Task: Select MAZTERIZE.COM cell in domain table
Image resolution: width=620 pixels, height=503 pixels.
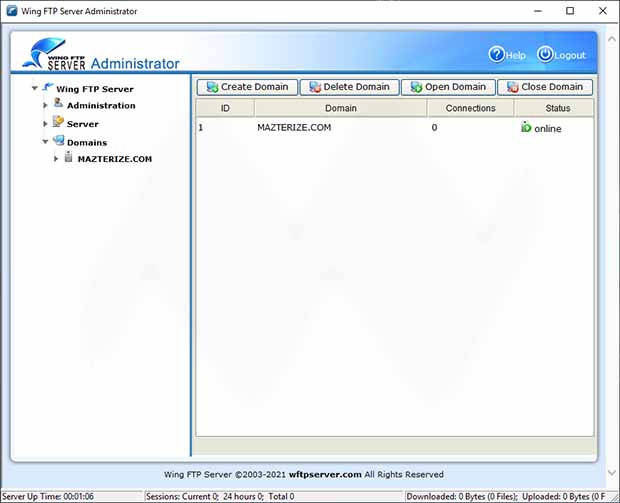Action: click(294, 127)
